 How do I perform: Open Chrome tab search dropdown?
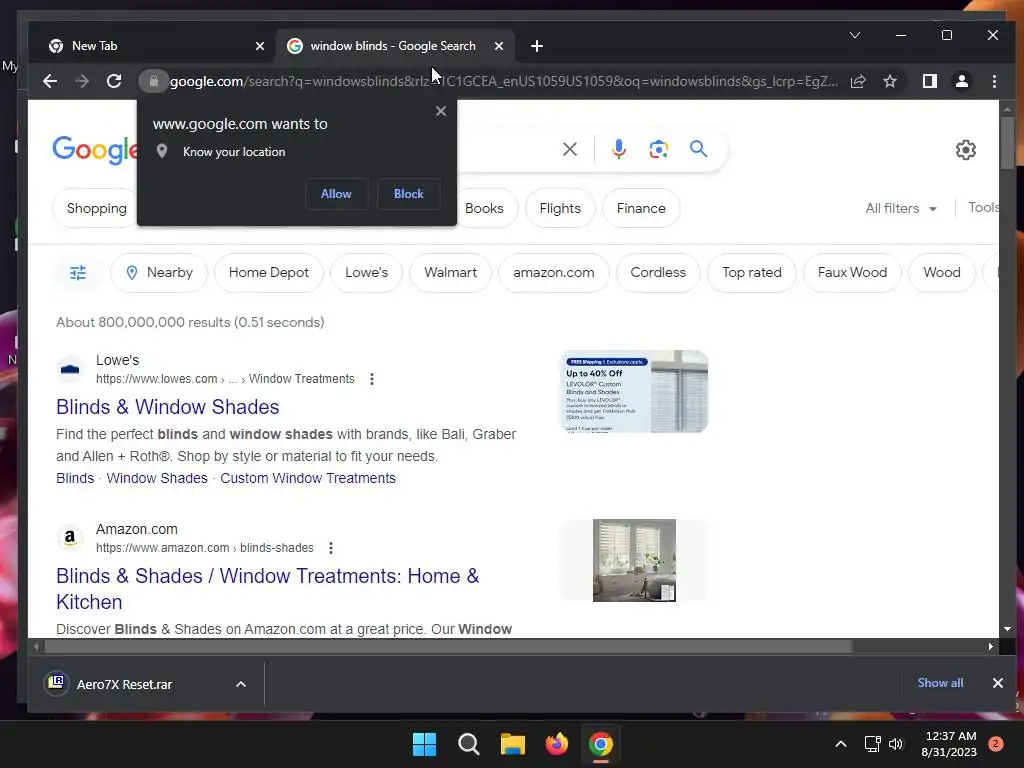click(855, 35)
